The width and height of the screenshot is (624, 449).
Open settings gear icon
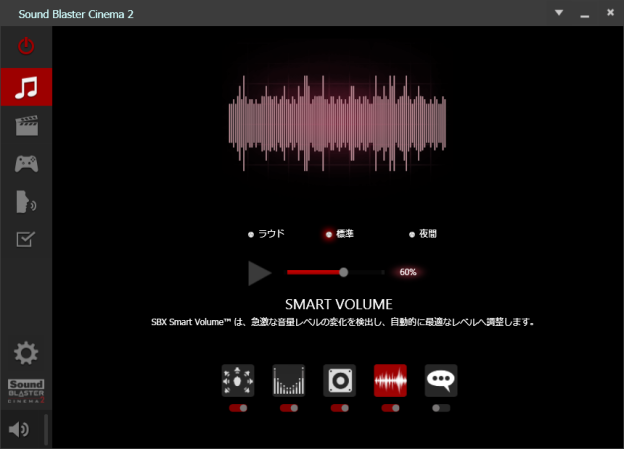pyautogui.click(x=26, y=353)
